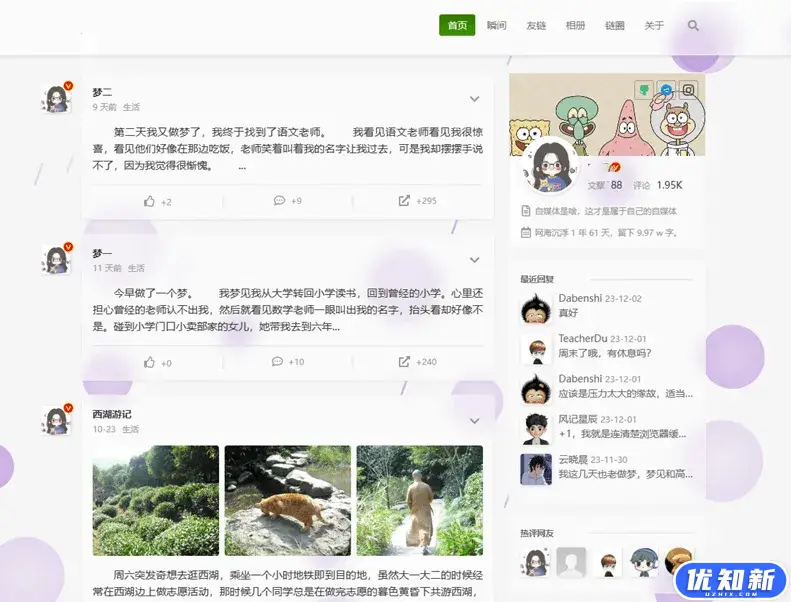Expand the chevron on the 梦一 post

474,260
